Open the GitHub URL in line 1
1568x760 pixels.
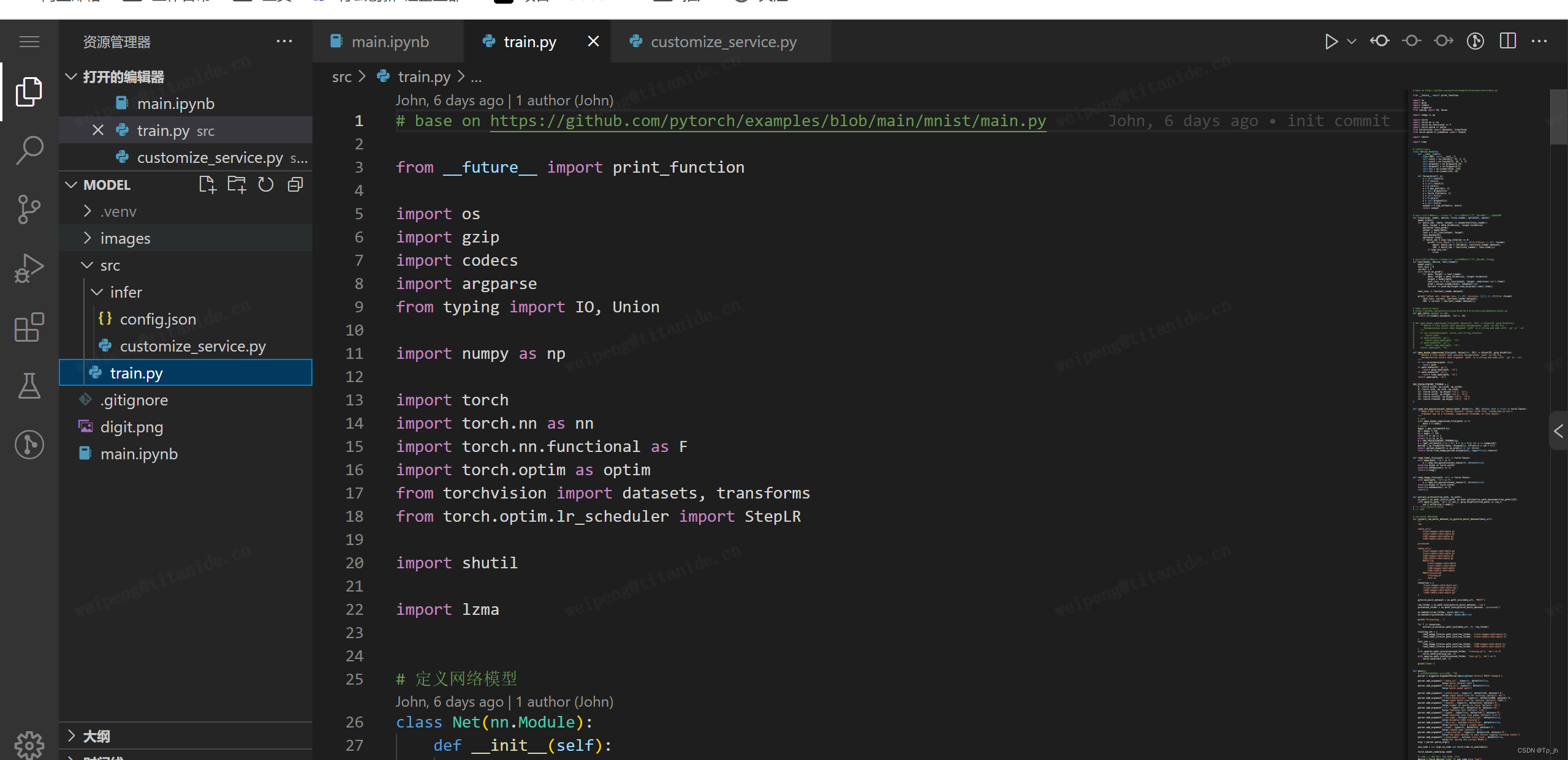pyautogui.click(x=767, y=121)
